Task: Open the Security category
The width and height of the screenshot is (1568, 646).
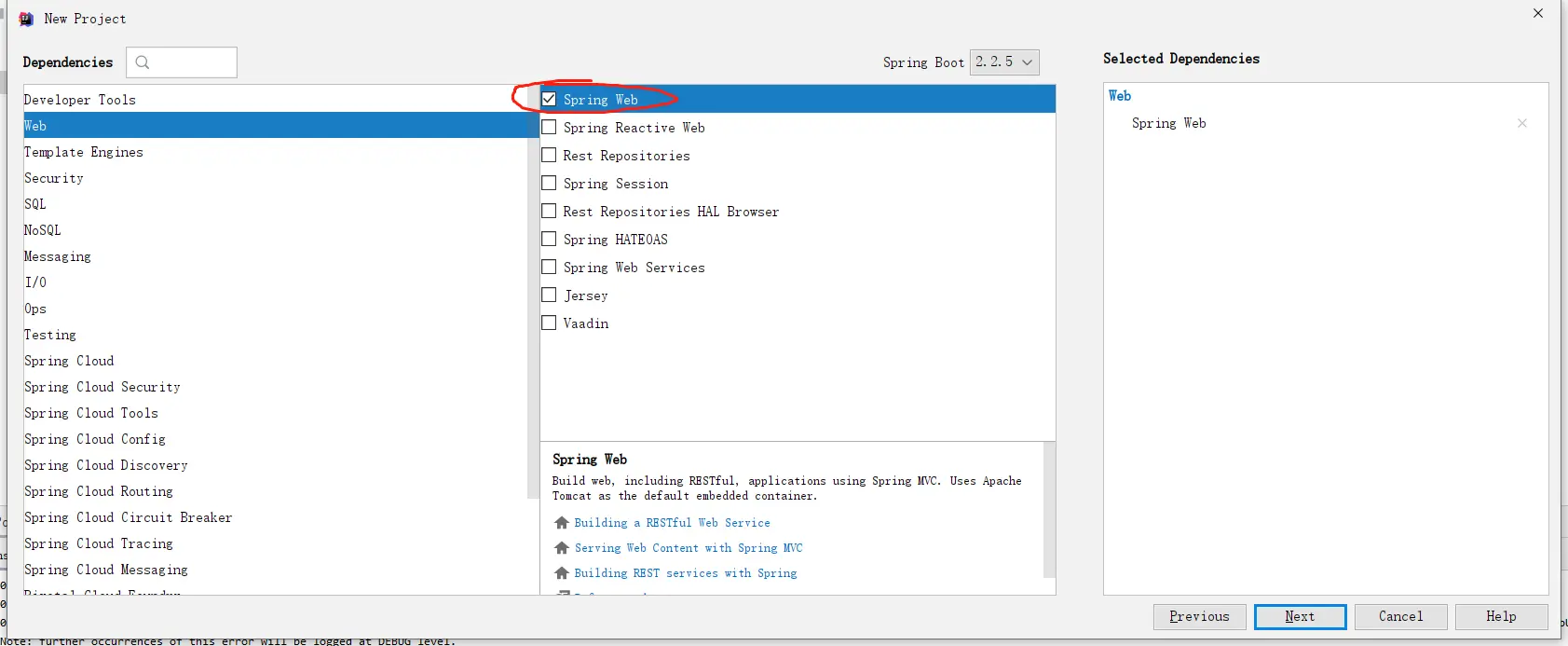Action: click(275, 178)
